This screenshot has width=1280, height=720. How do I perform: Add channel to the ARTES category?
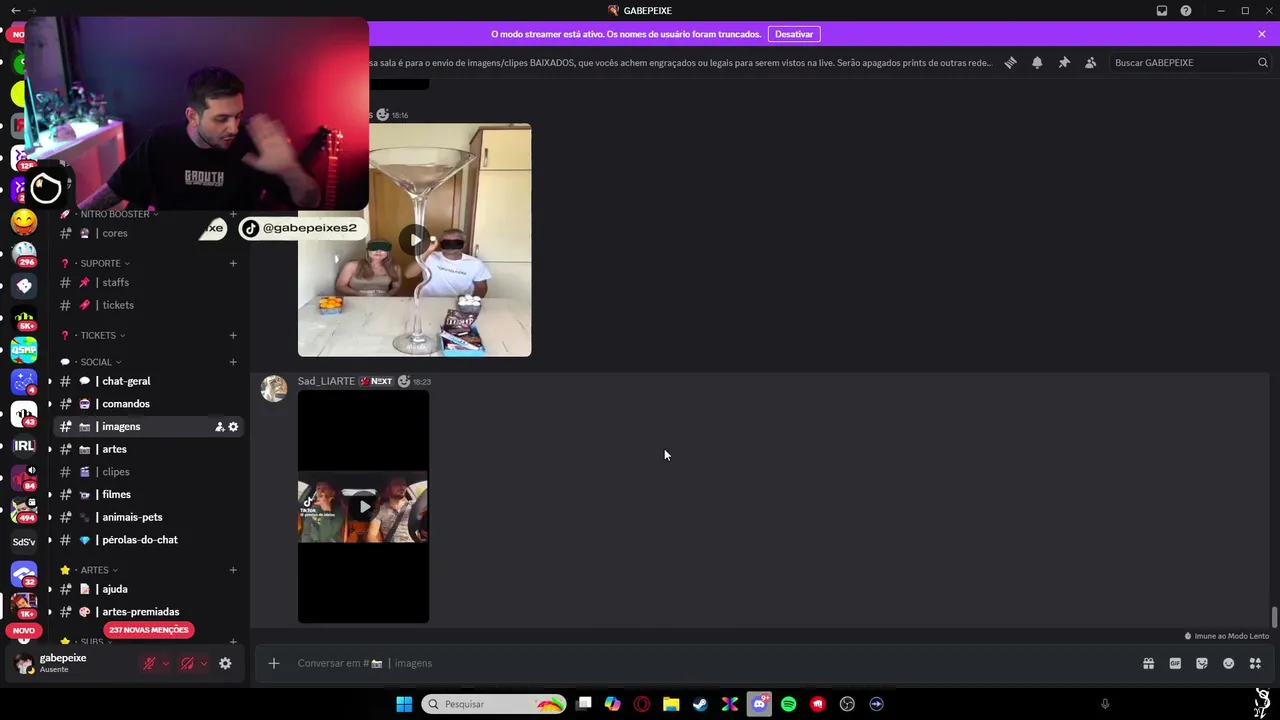coord(233,570)
